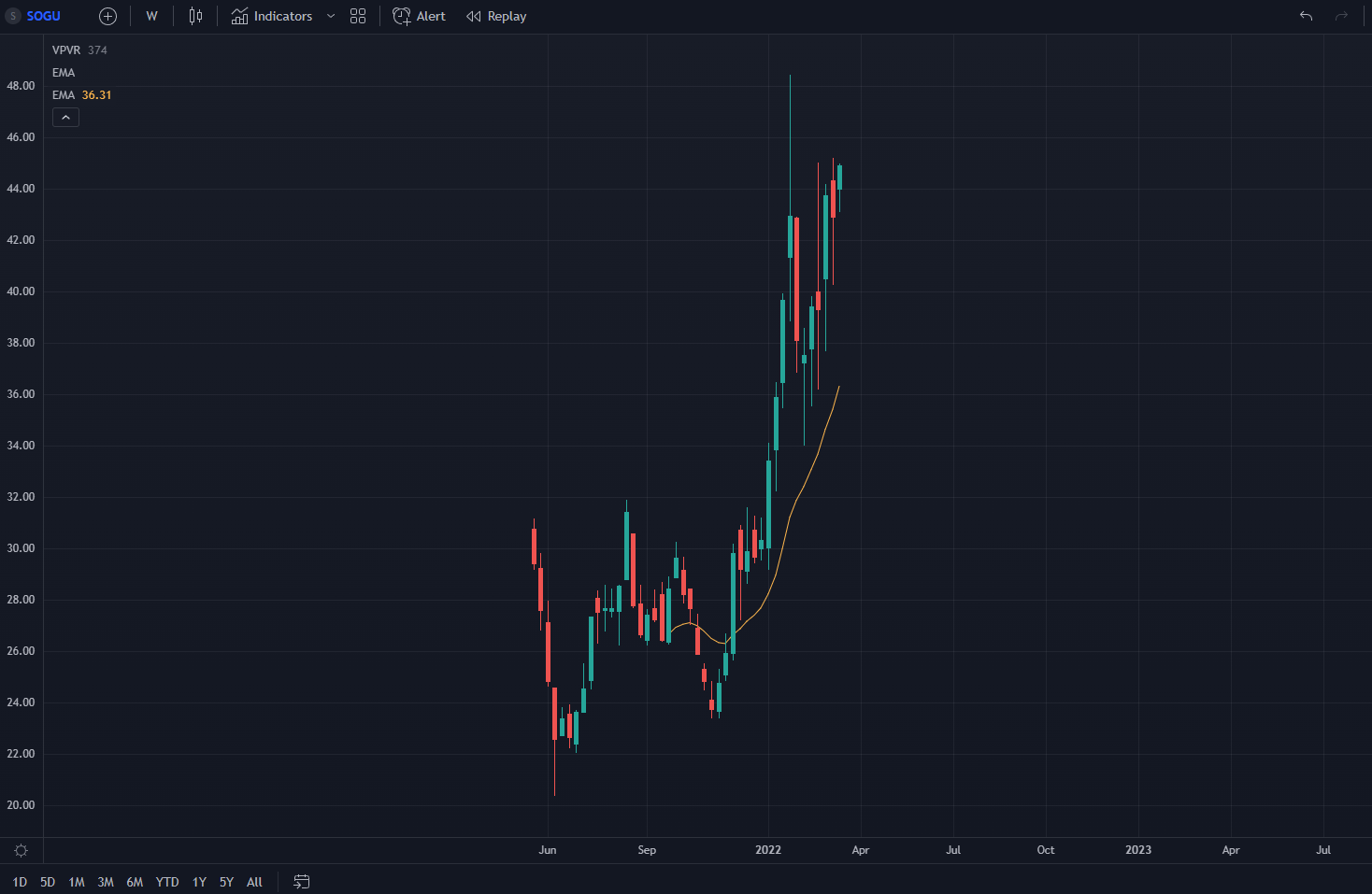Select the first EMA indicator legend

click(64, 73)
